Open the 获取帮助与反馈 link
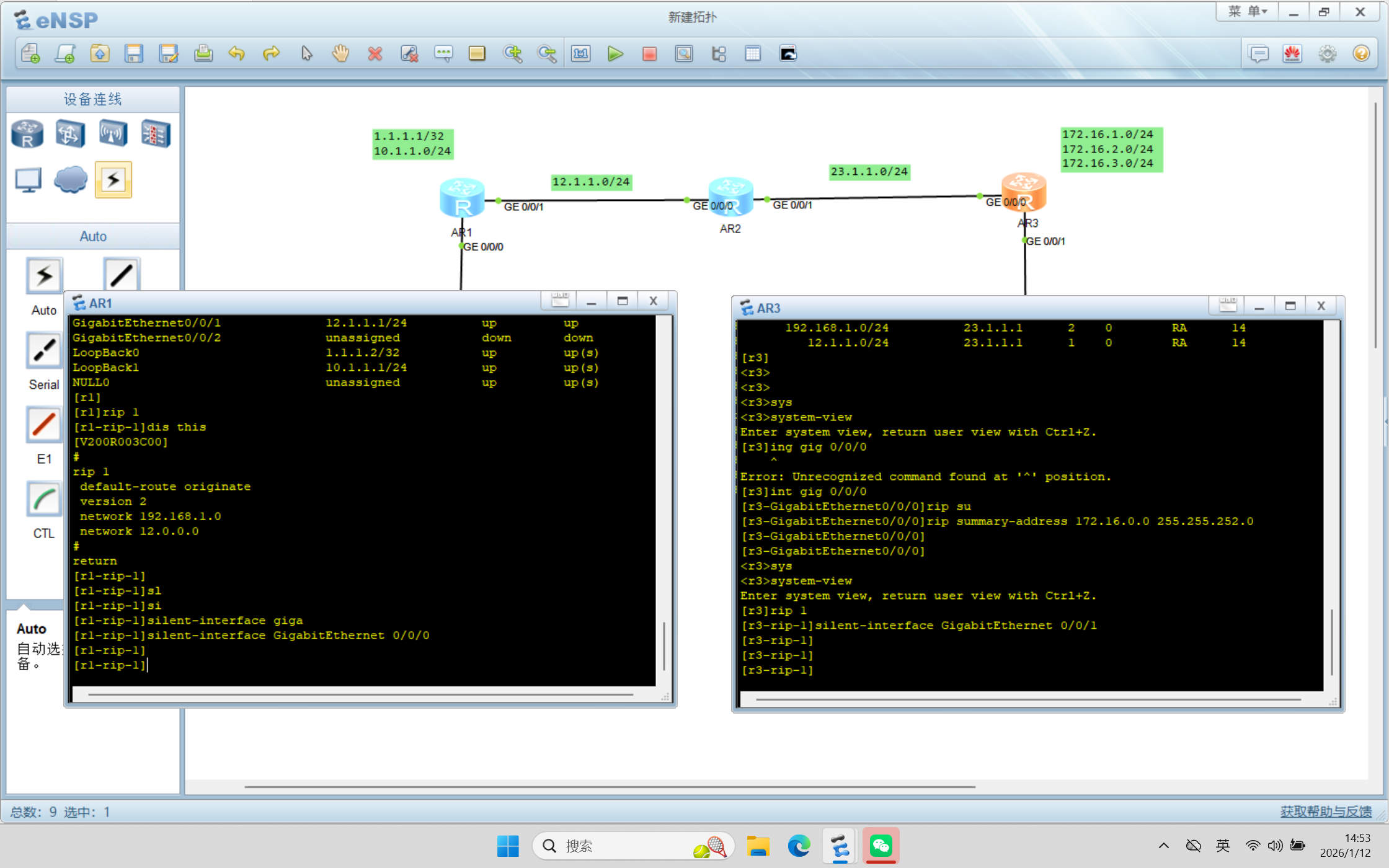Image resolution: width=1389 pixels, height=868 pixels. point(1326,812)
